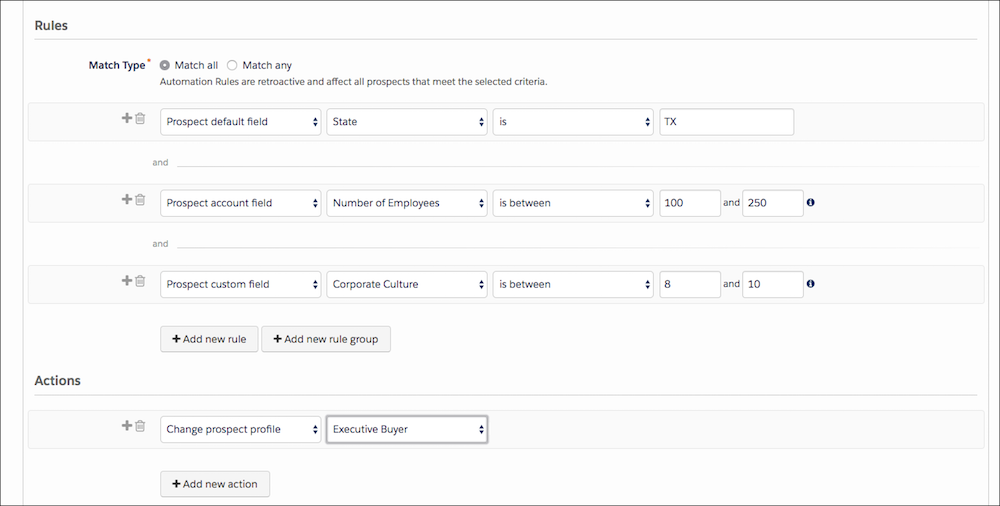The height and width of the screenshot is (506, 1000).
Task: Click the Actions section heading
Action: click(57, 380)
